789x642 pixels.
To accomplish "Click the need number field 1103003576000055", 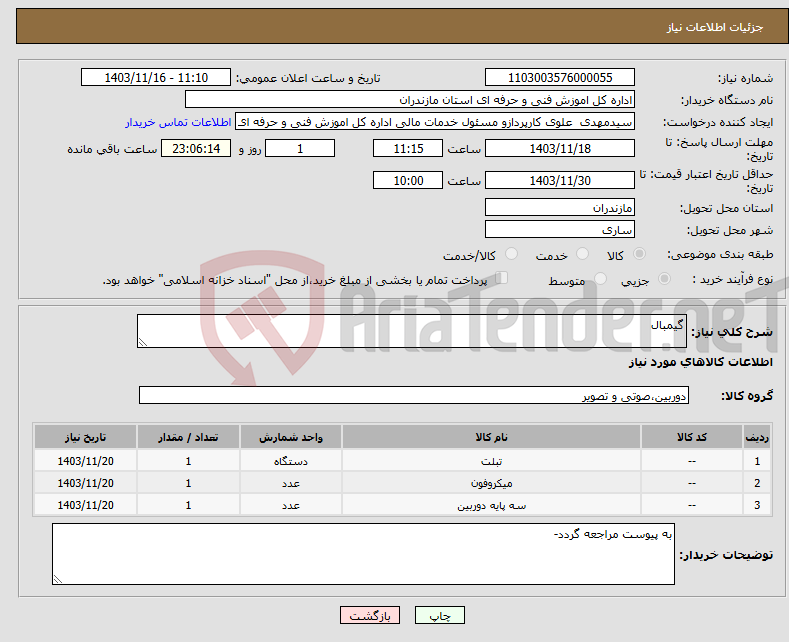I will coord(560,77).
